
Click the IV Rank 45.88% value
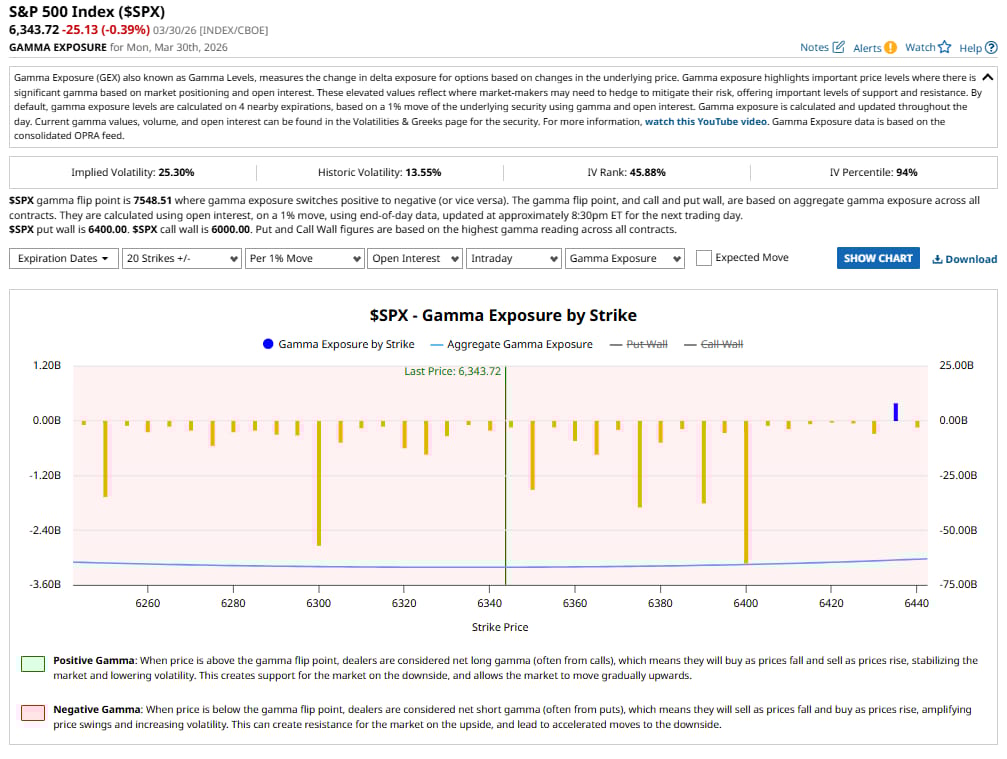(x=647, y=172)
